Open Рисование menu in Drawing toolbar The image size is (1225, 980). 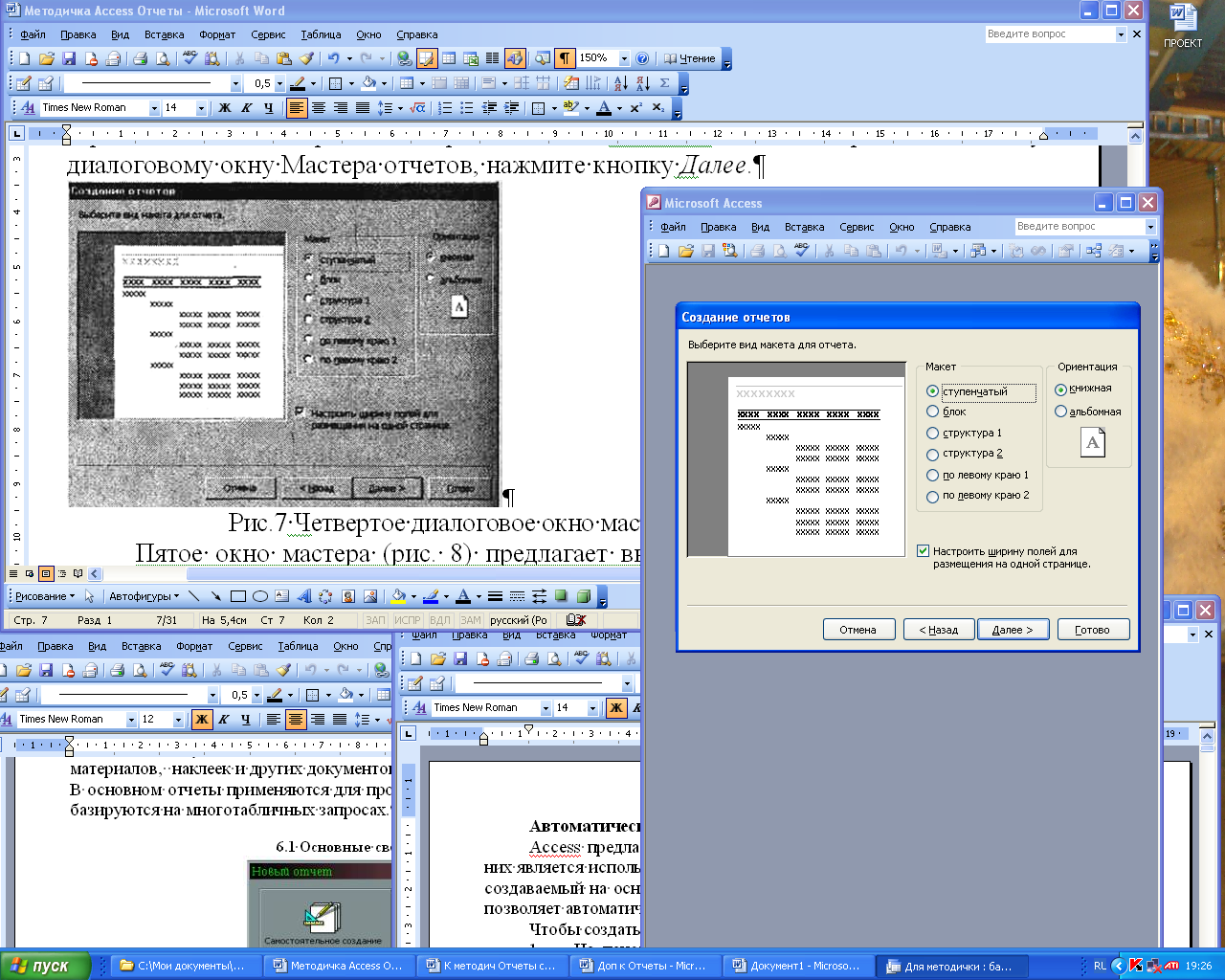(x=44, y=596)
